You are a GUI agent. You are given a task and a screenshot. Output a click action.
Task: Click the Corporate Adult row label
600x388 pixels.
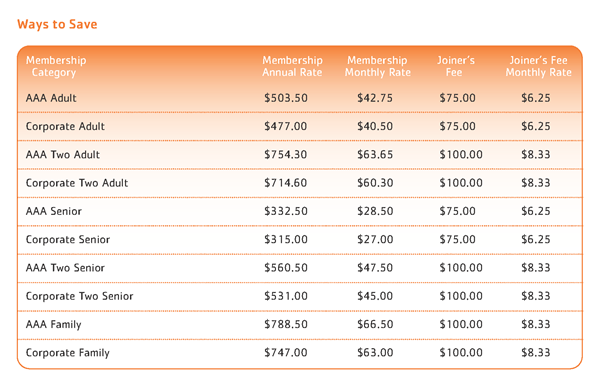coord(65,126)
